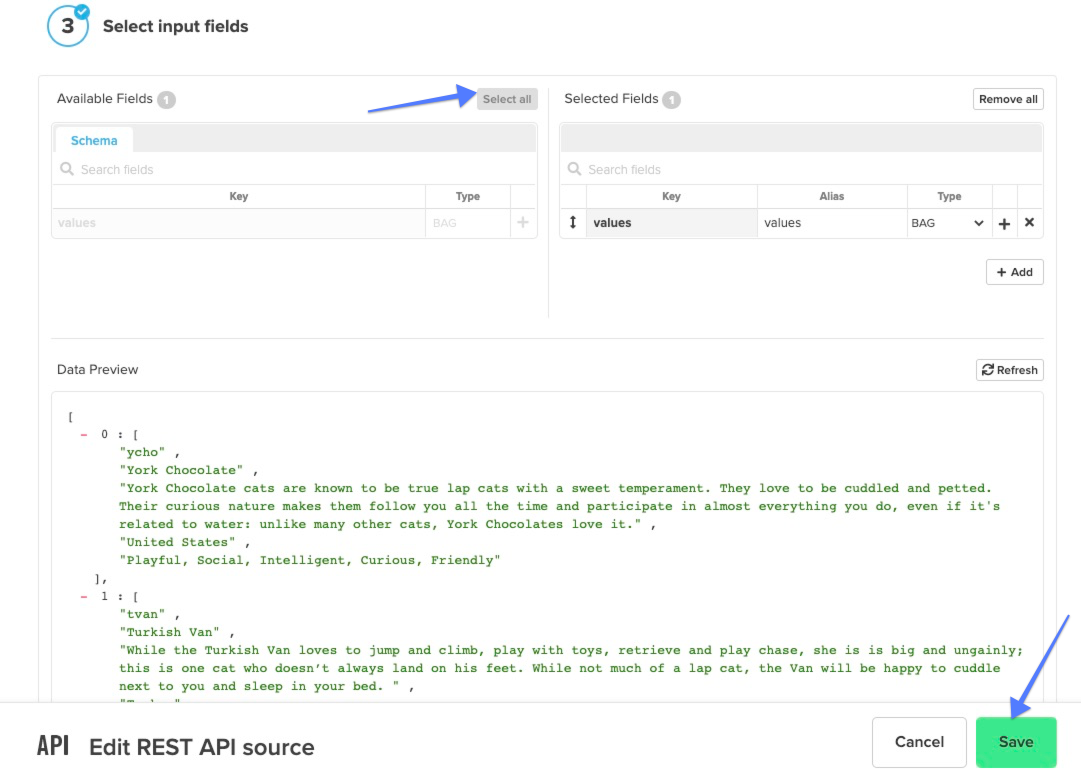Remove values field with the X icon

pyautogui.click(x=1029, y=223)
